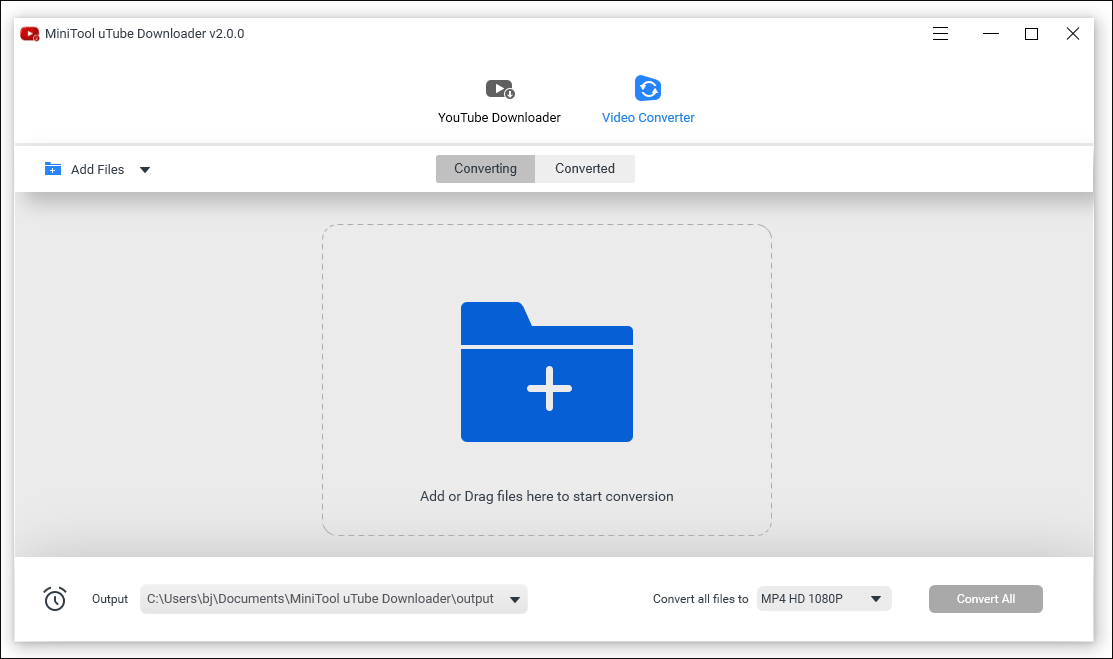The width and height of the screenshot is (1113, 659).
Task: Minimize the MiniTool window
Action: [x=991, y=33]
